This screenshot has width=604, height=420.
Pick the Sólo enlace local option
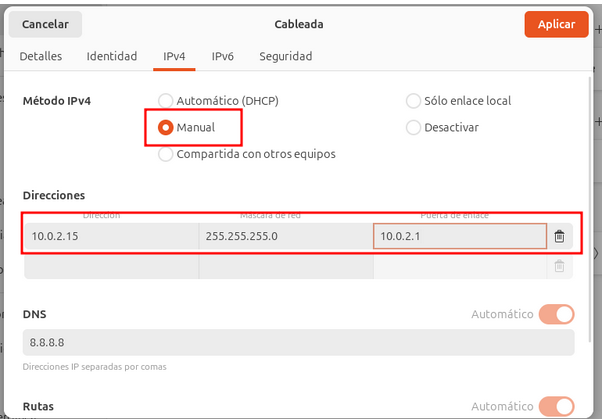[414, 101]
